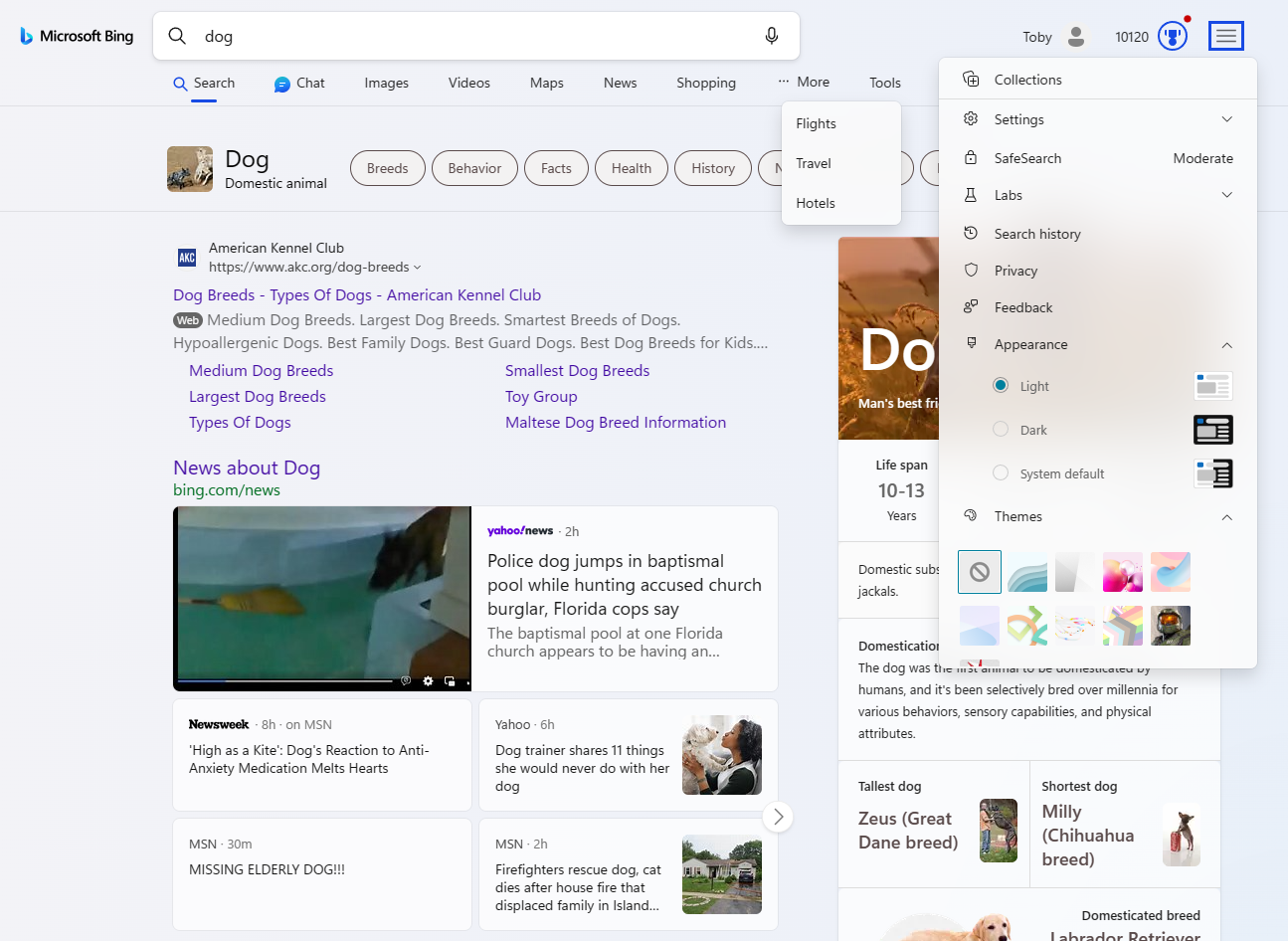The width and height of the screenshot is (1288, 941).
Task: Collapse the Appearance section chevron
Action: [x=1227, y=345]
